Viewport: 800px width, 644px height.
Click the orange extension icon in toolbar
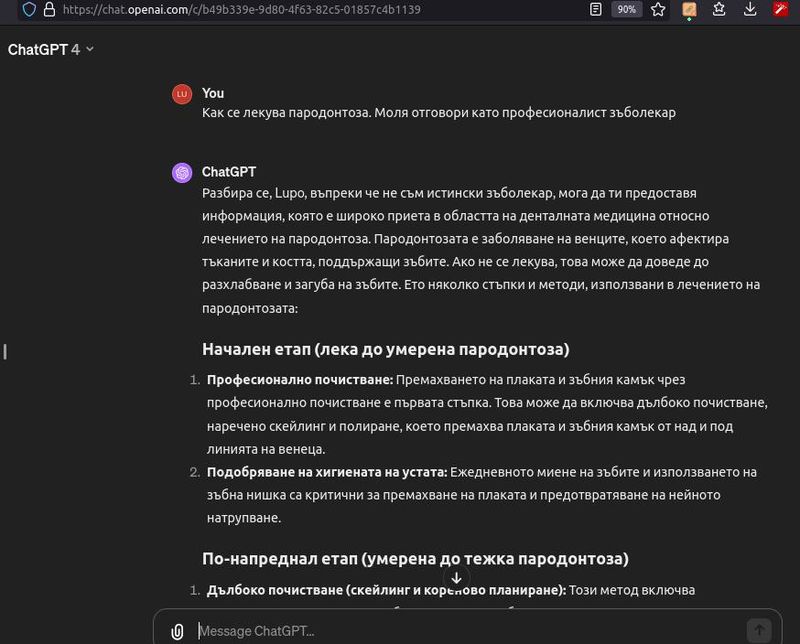[x=689, y=9]
